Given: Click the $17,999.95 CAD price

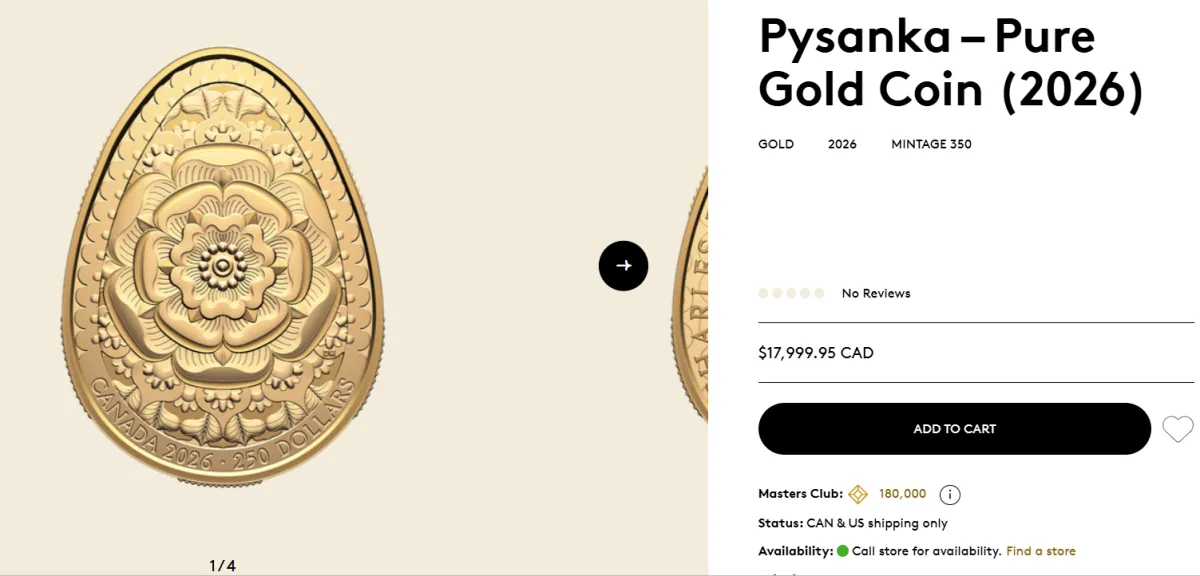Looking at the screenshot, I should (816, 353).
